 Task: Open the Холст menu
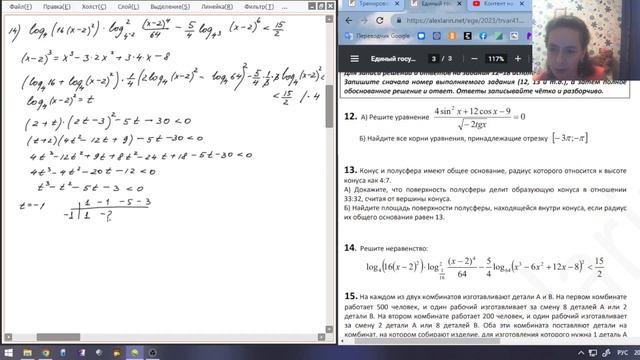tap(94, 7)
